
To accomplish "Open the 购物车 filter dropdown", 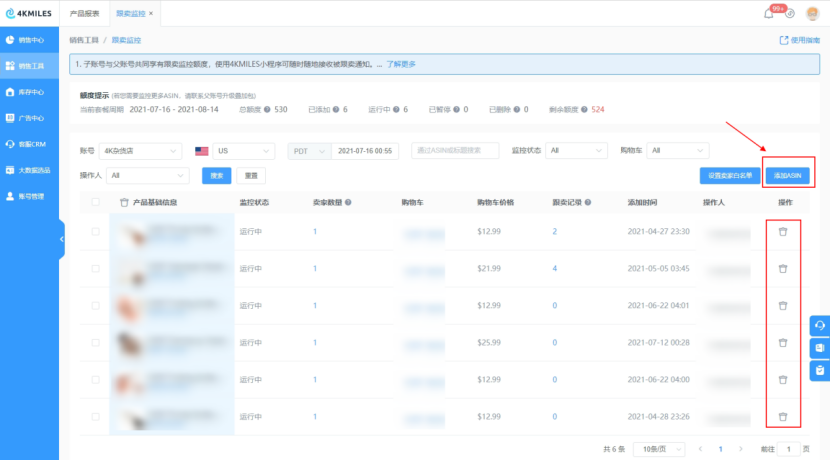I will pyautogui.click(x=677, y=151).
